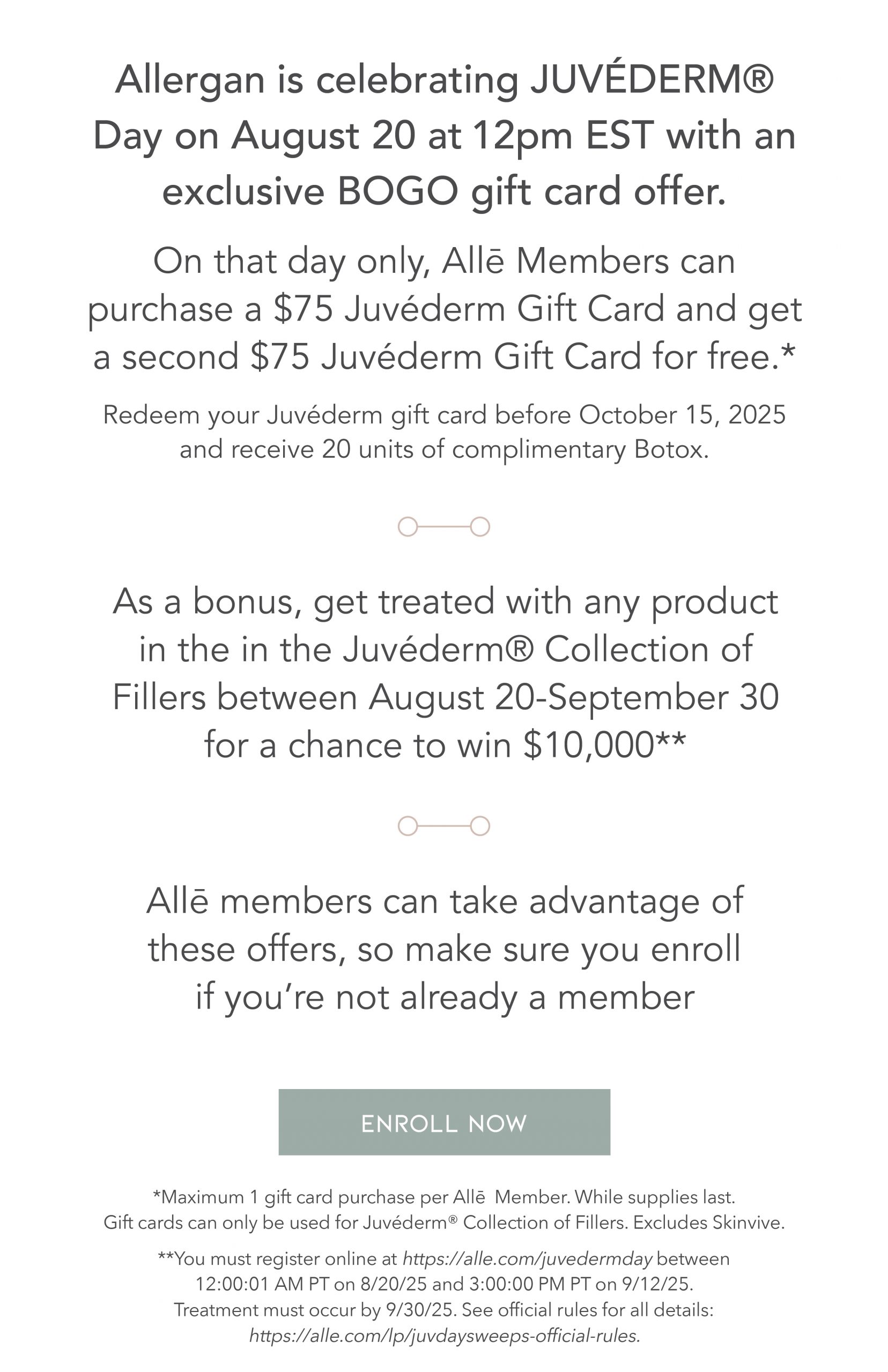Click the "Excludes Skinvive" footnote line

click(x=444, y=1222)
